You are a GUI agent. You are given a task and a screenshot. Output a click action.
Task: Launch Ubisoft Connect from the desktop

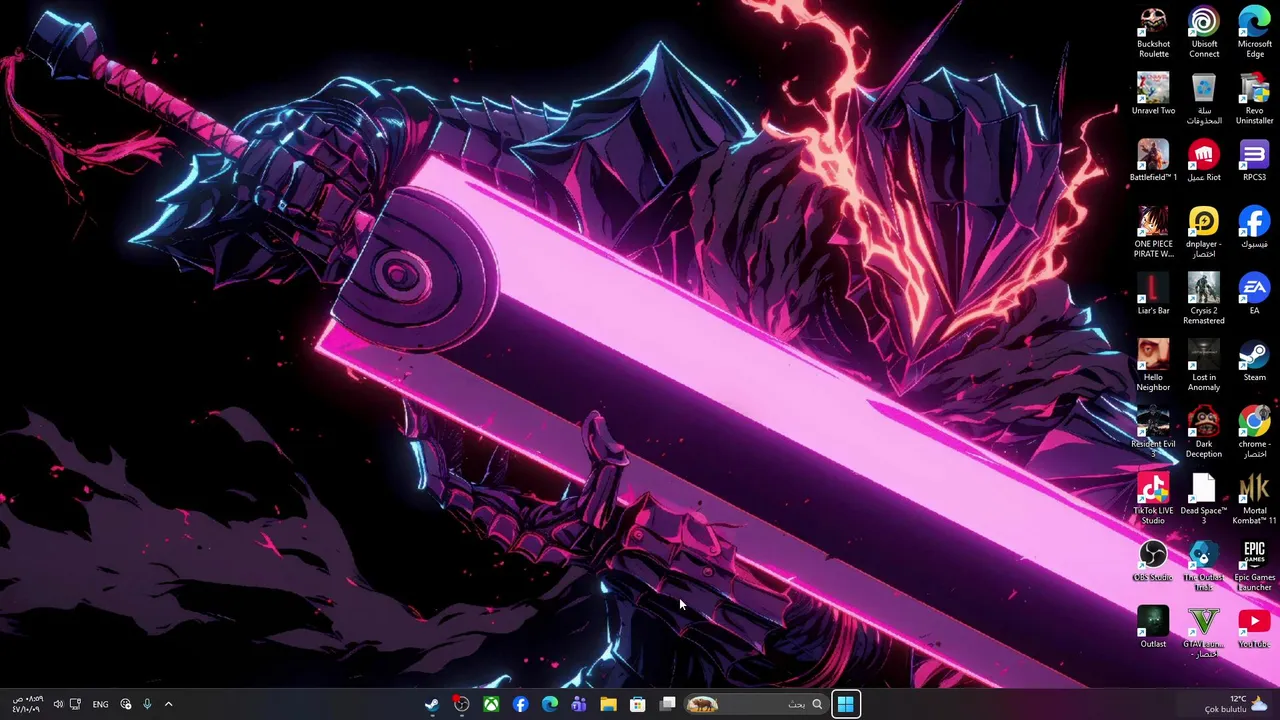click(x=1204, y=33)
